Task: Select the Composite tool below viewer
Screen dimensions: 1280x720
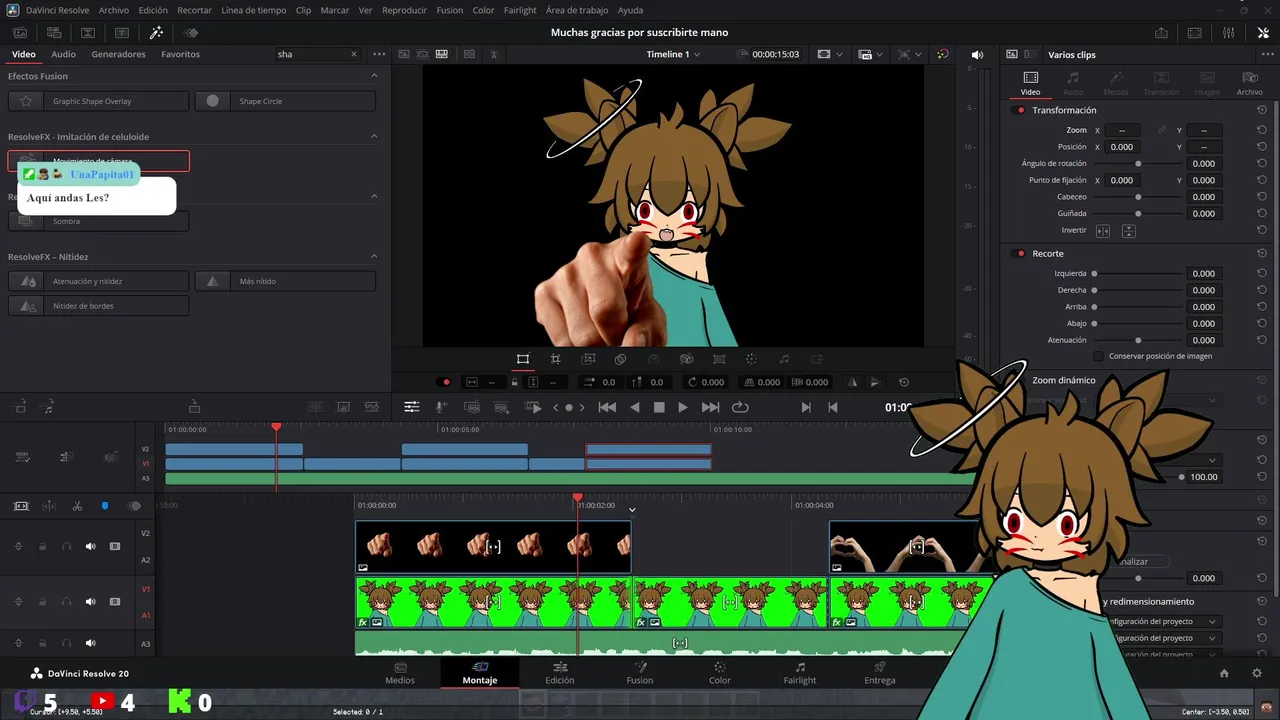Action: point(620,359)
